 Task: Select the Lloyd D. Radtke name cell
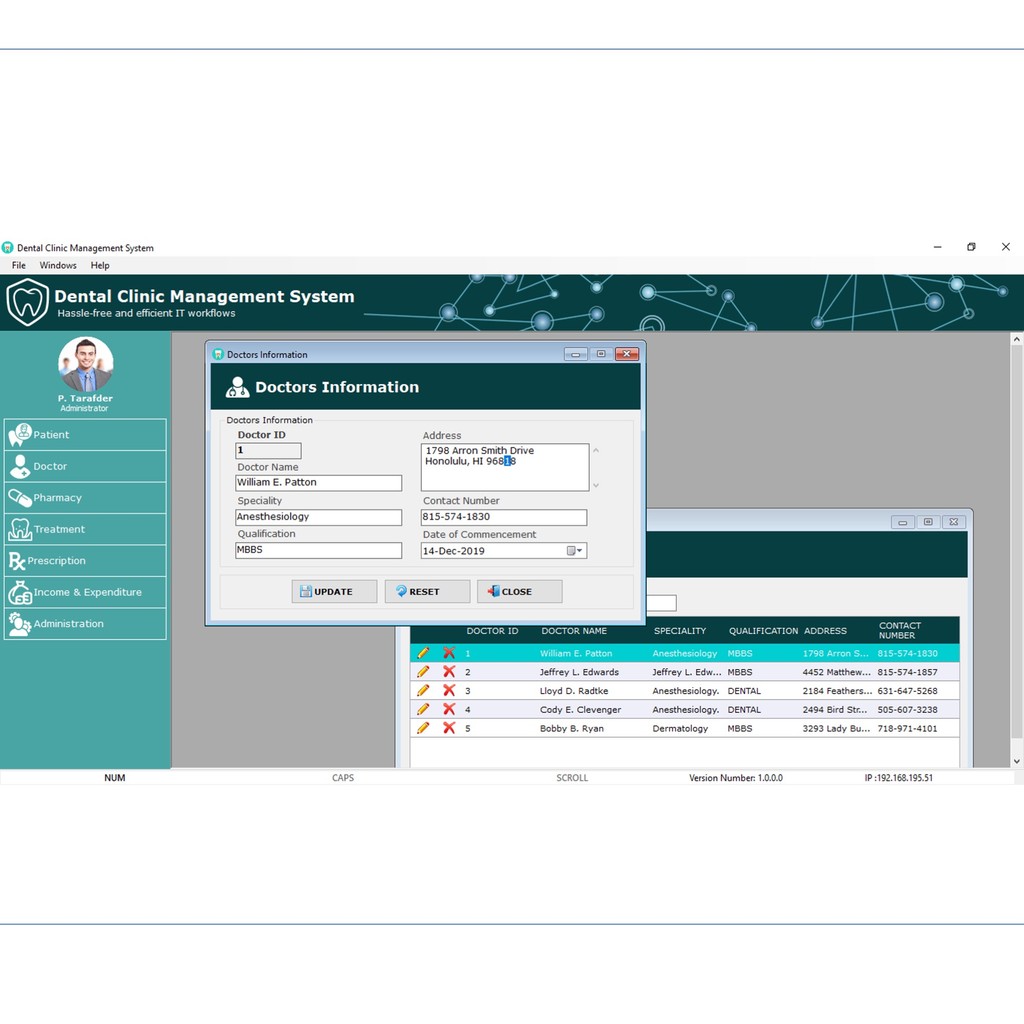click(574, 690)
